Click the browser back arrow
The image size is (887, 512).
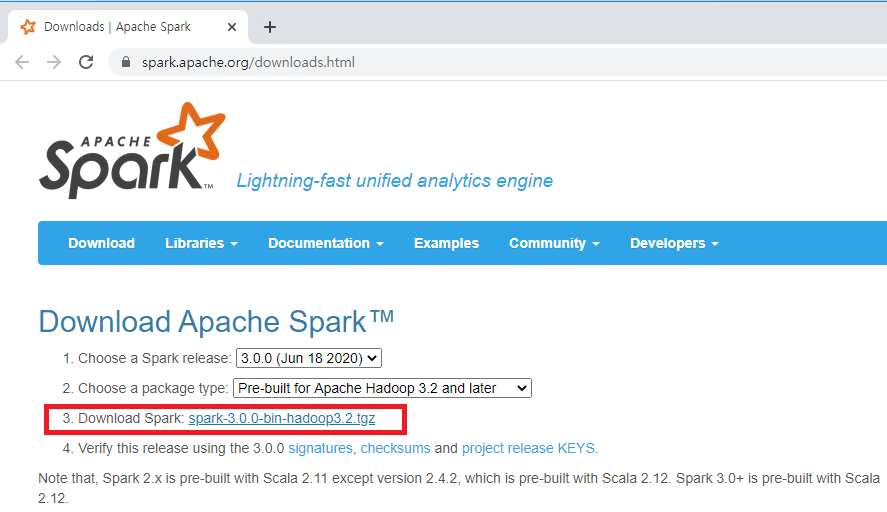22,62
